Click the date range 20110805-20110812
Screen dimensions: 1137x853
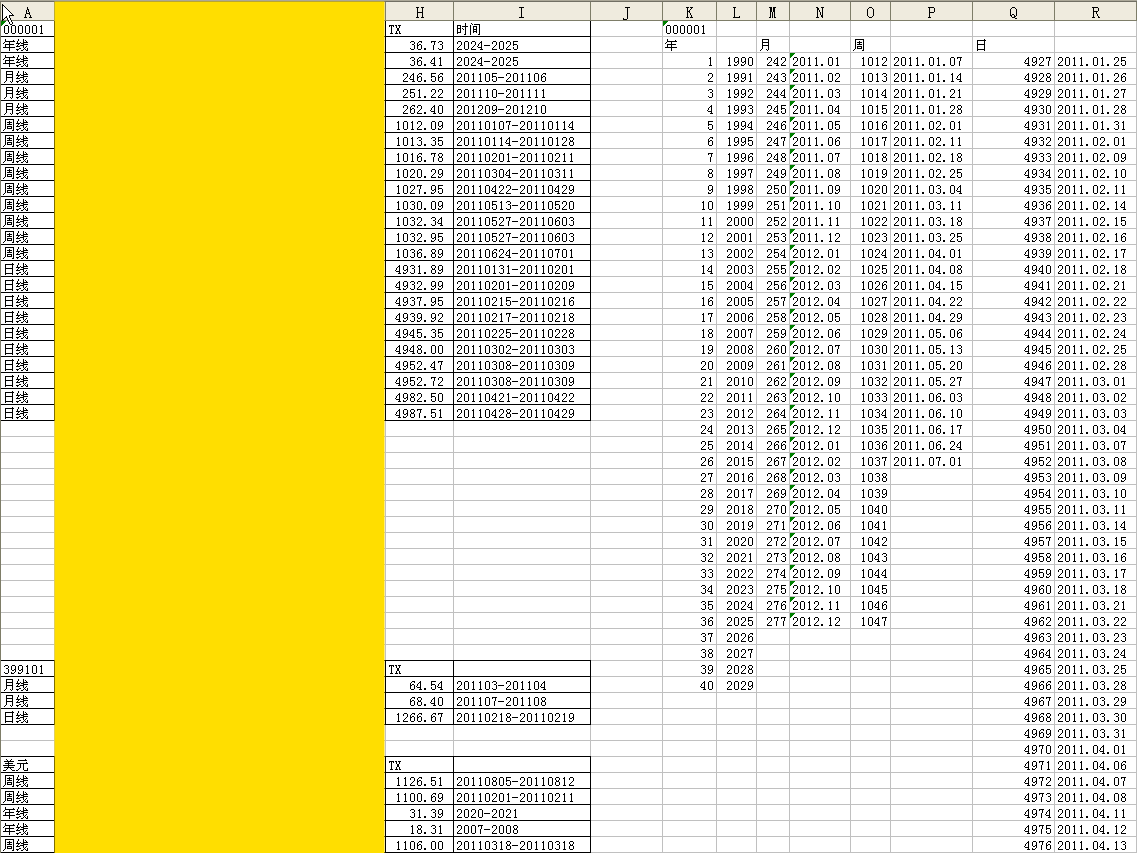pos(521,782)
